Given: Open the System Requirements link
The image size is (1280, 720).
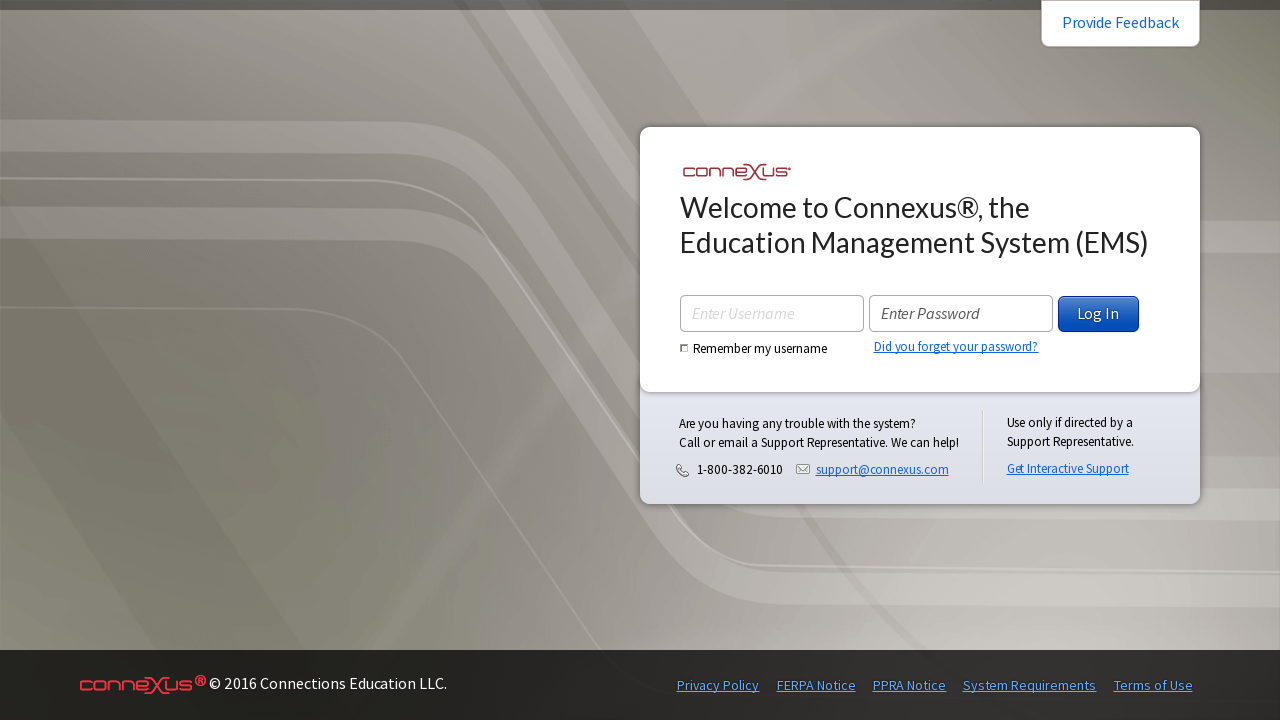Looking at the screenshot, I should tap(1029, 685).
